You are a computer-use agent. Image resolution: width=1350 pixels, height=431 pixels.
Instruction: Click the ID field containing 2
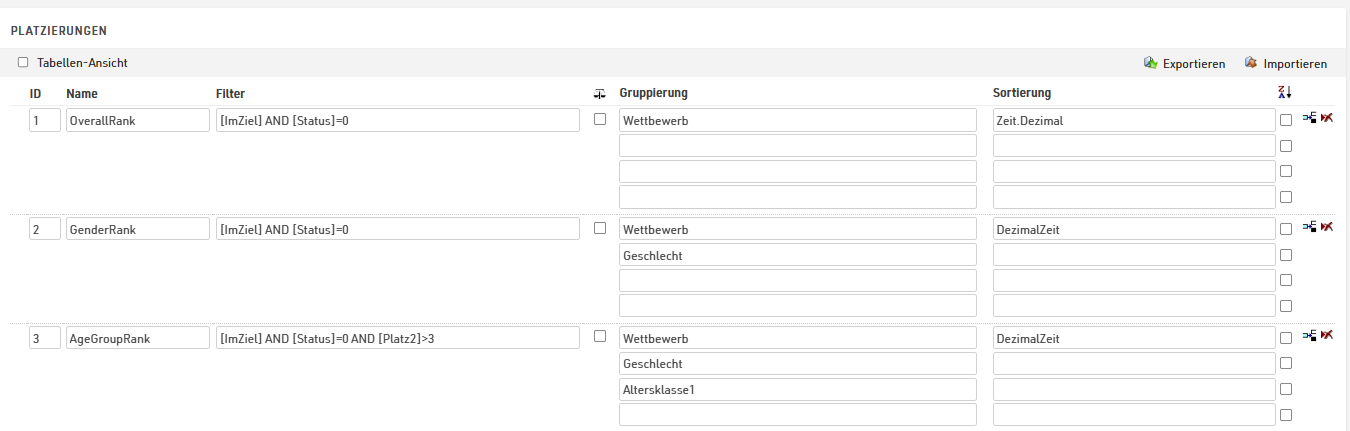45,229
